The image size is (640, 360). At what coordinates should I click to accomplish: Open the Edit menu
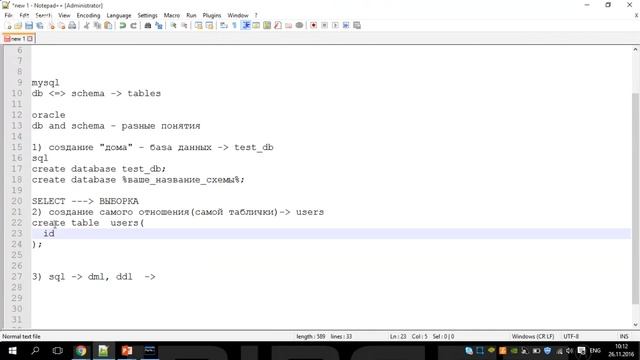[x=24, y=15]
